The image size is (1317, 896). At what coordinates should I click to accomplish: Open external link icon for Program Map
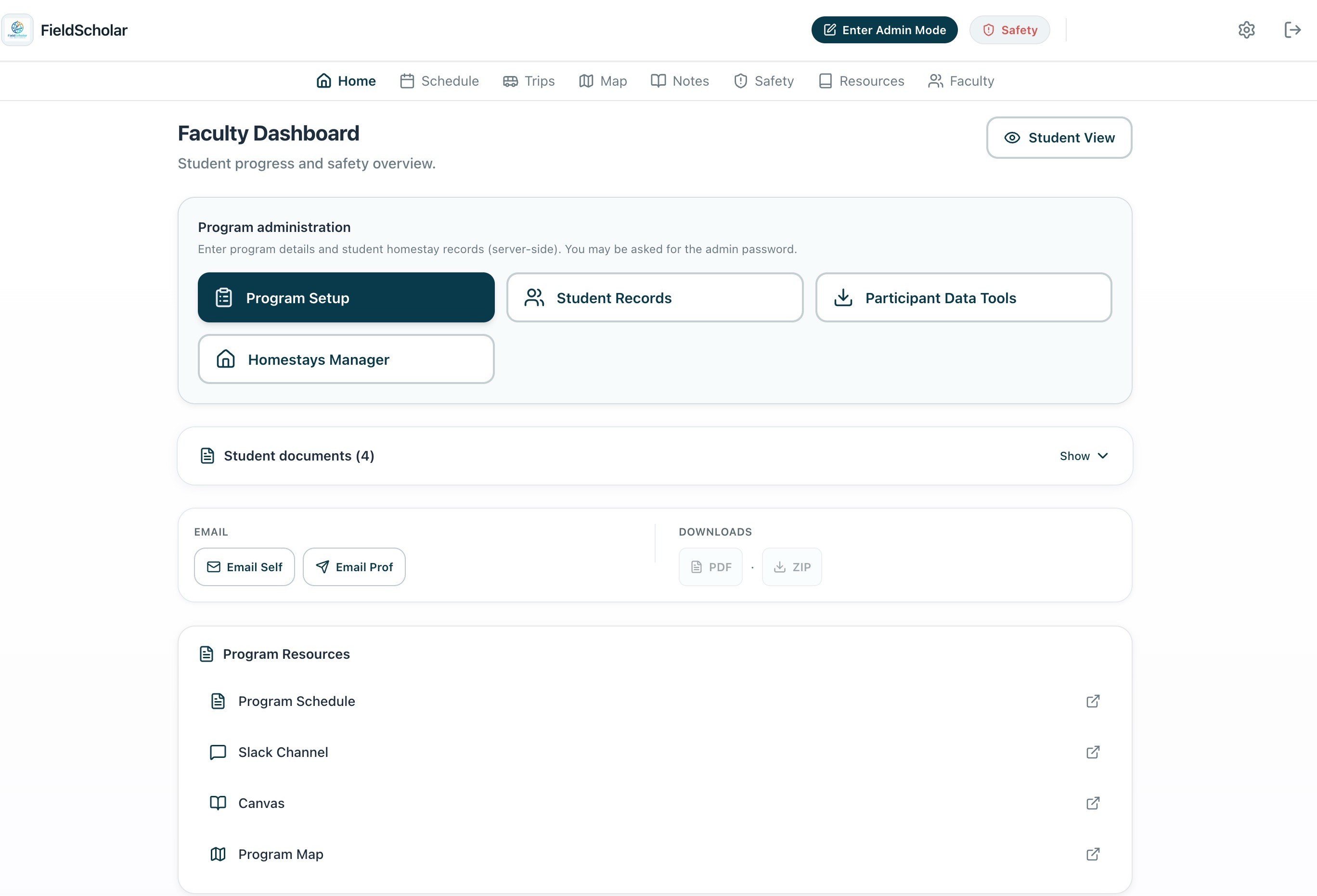click(1093, 854)
